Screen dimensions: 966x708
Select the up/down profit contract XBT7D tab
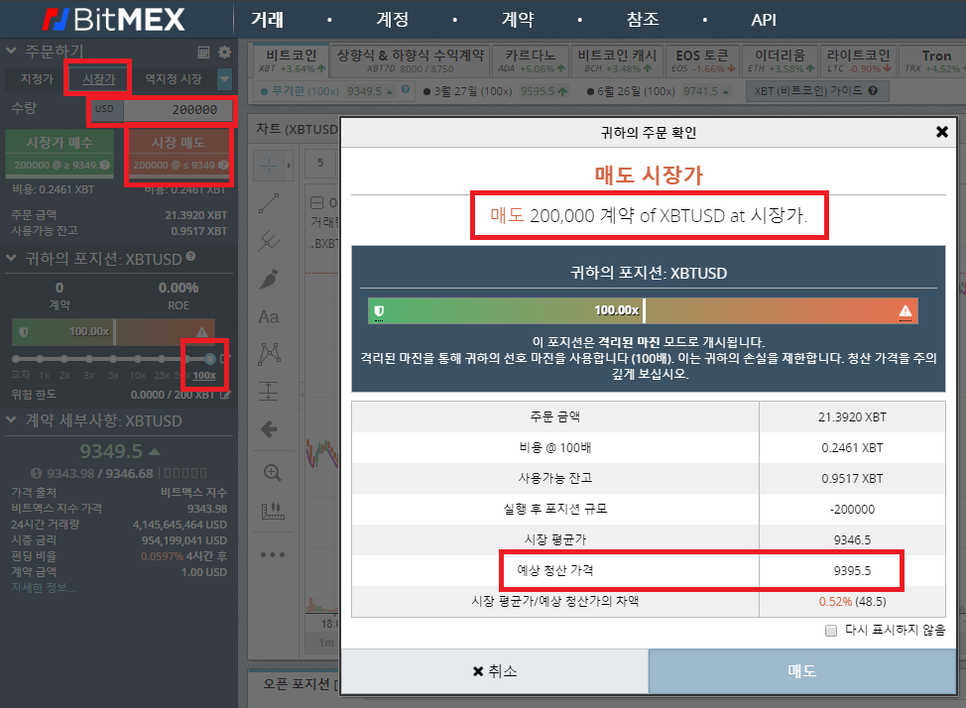coord(410,61)
